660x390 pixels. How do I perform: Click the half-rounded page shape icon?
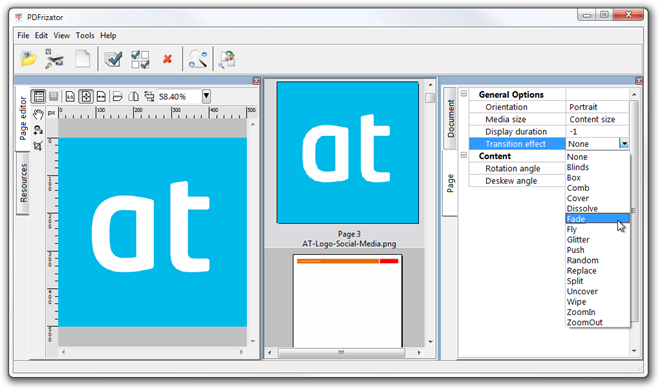[x=117, y=96]
